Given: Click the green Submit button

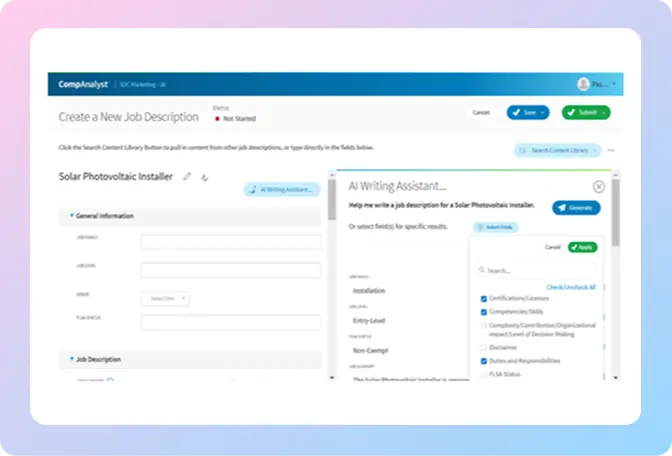Looking at the screenshot, I should coord(585,112).
